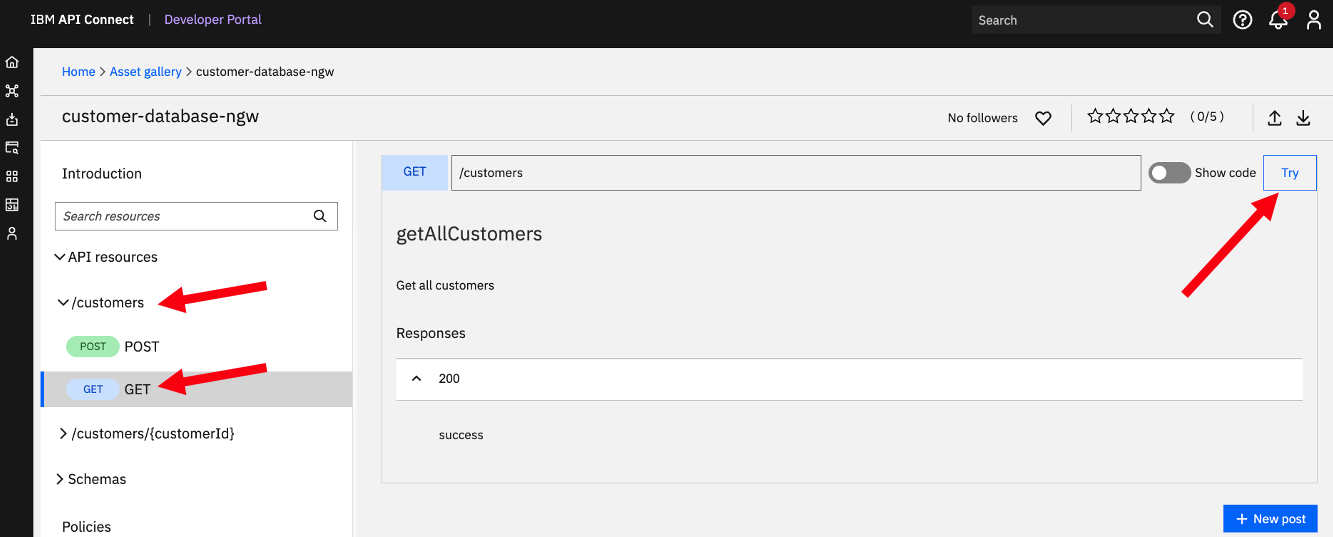Rate with the fifth star
1333x537 pixels.
point(1166,116)
